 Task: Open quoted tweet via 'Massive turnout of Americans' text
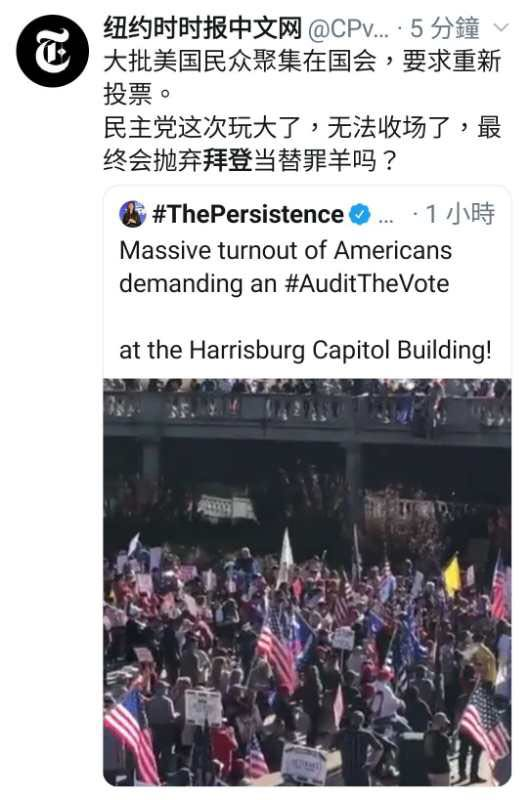coord(286,251)
